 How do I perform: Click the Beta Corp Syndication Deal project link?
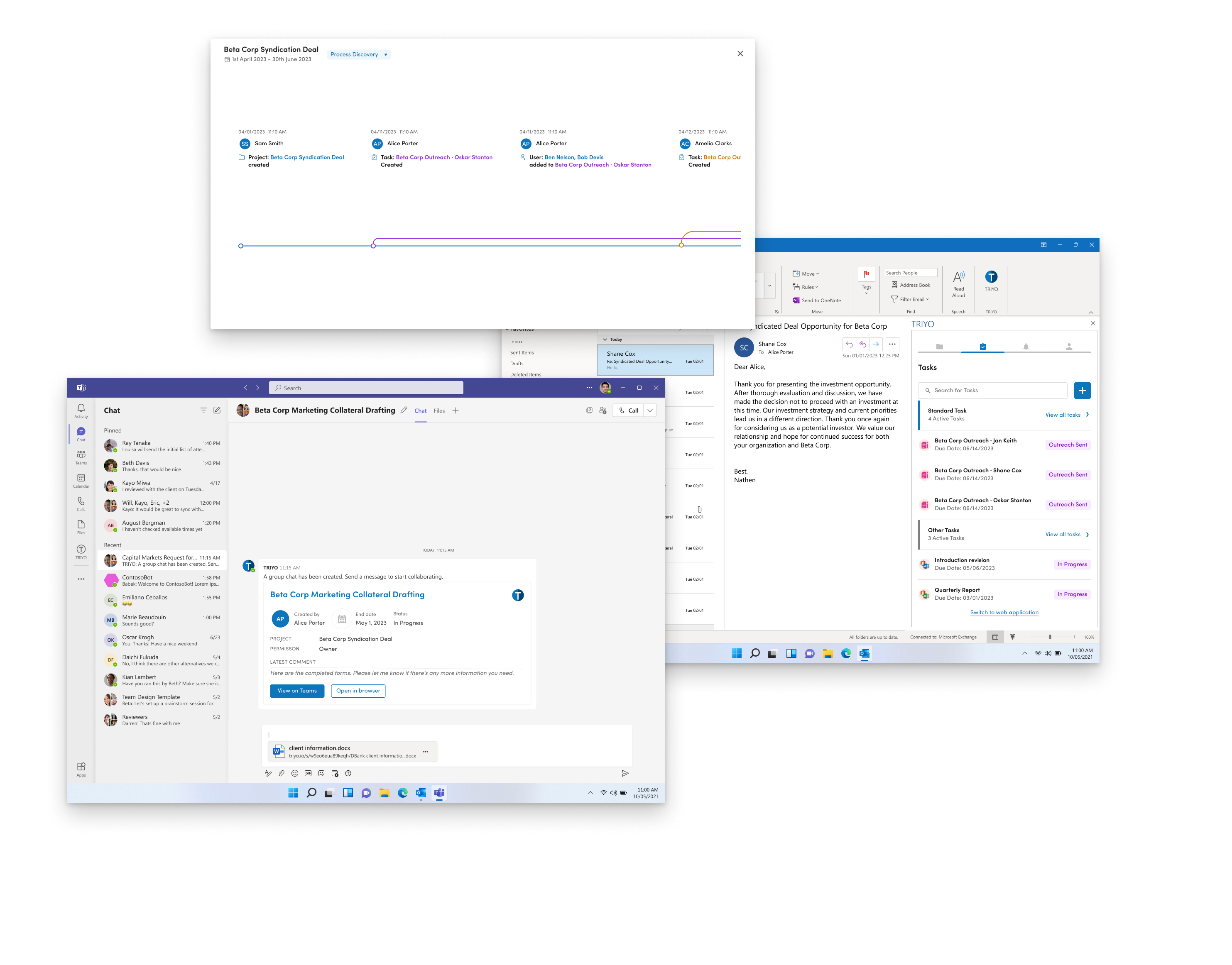pyautogui.click(x=307, y=158)
